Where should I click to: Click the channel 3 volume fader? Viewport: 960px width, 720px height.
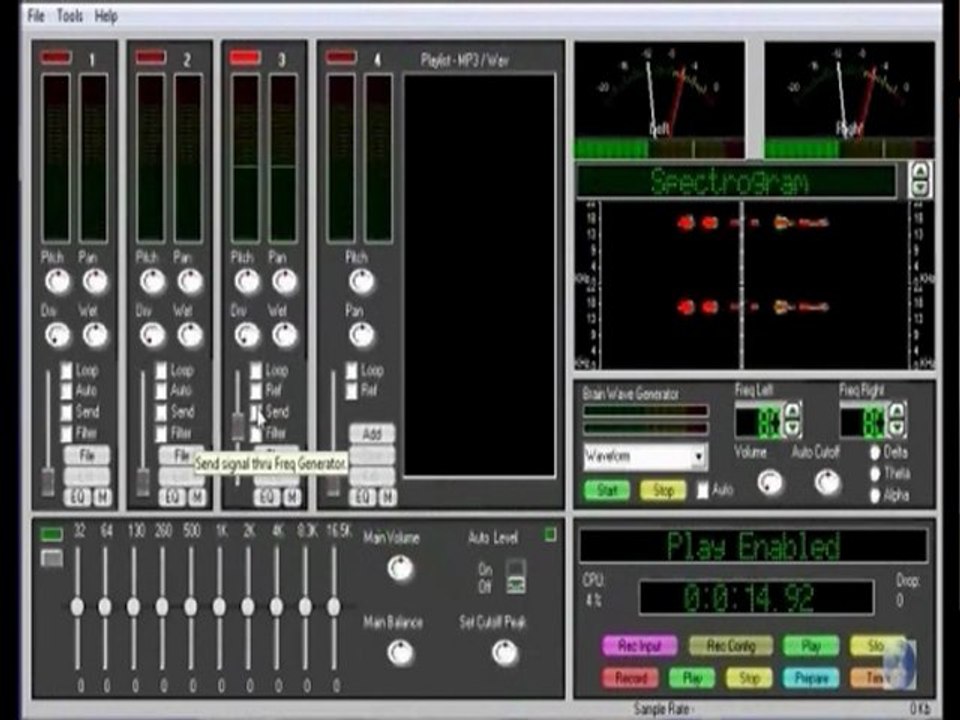[x=238, y=426]
